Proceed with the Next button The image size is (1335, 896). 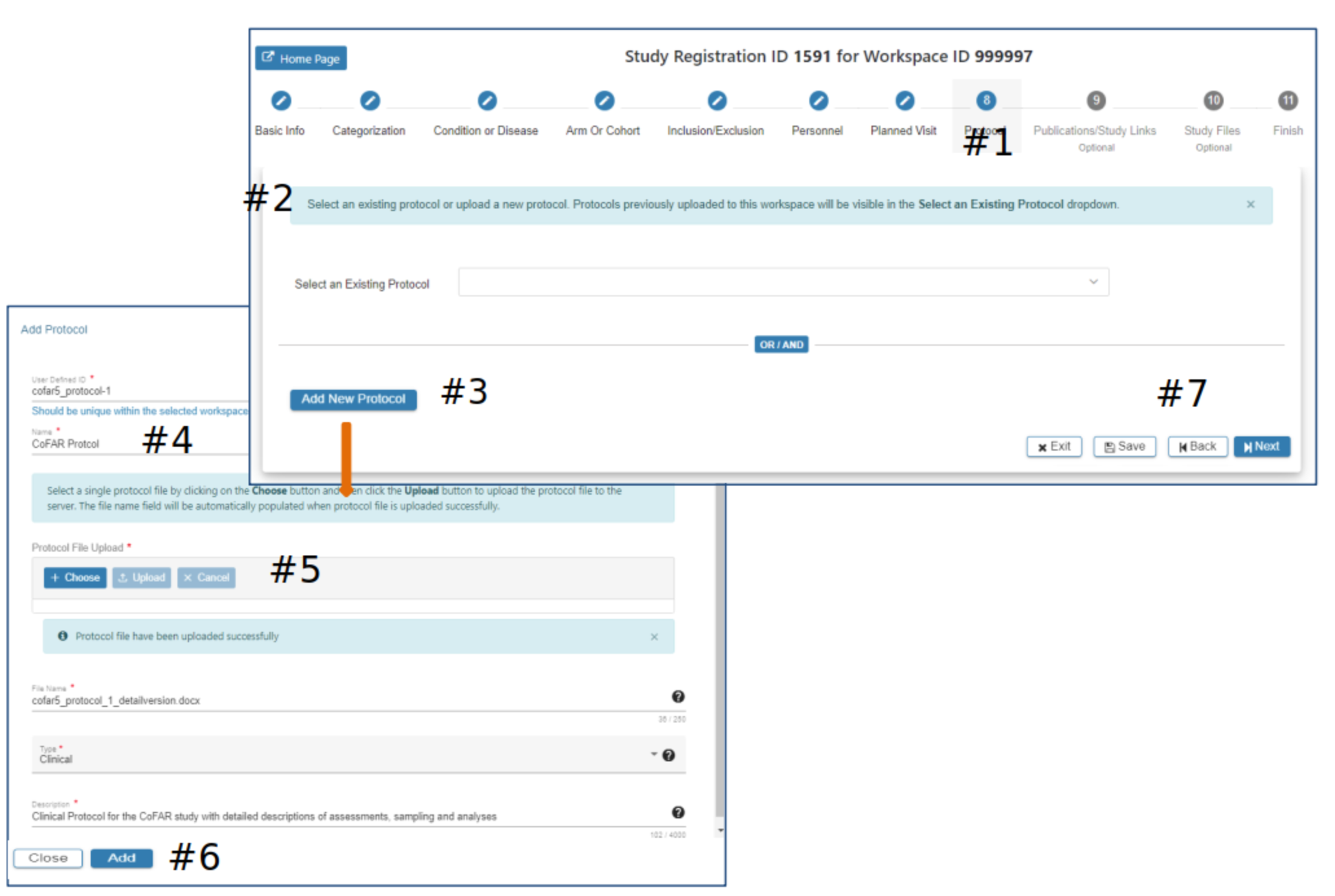(1261, 447)
